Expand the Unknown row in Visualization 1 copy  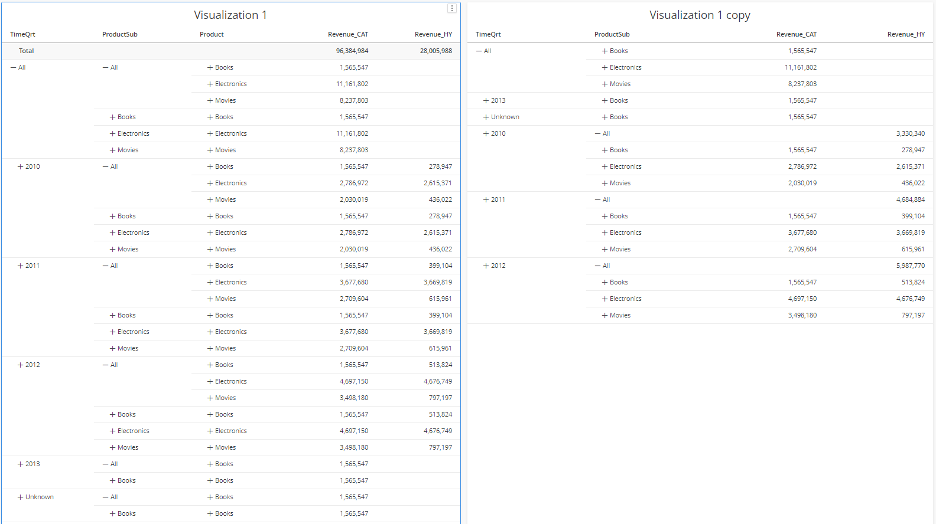coord(486,117)
